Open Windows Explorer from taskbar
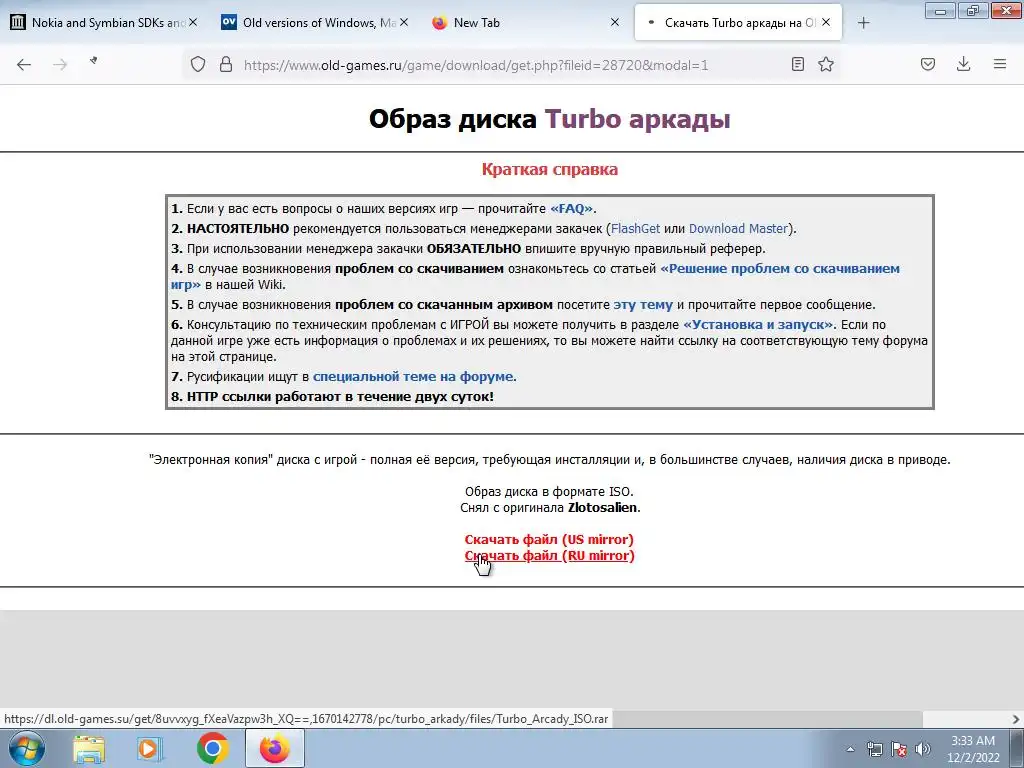 [x=89, y=749]
